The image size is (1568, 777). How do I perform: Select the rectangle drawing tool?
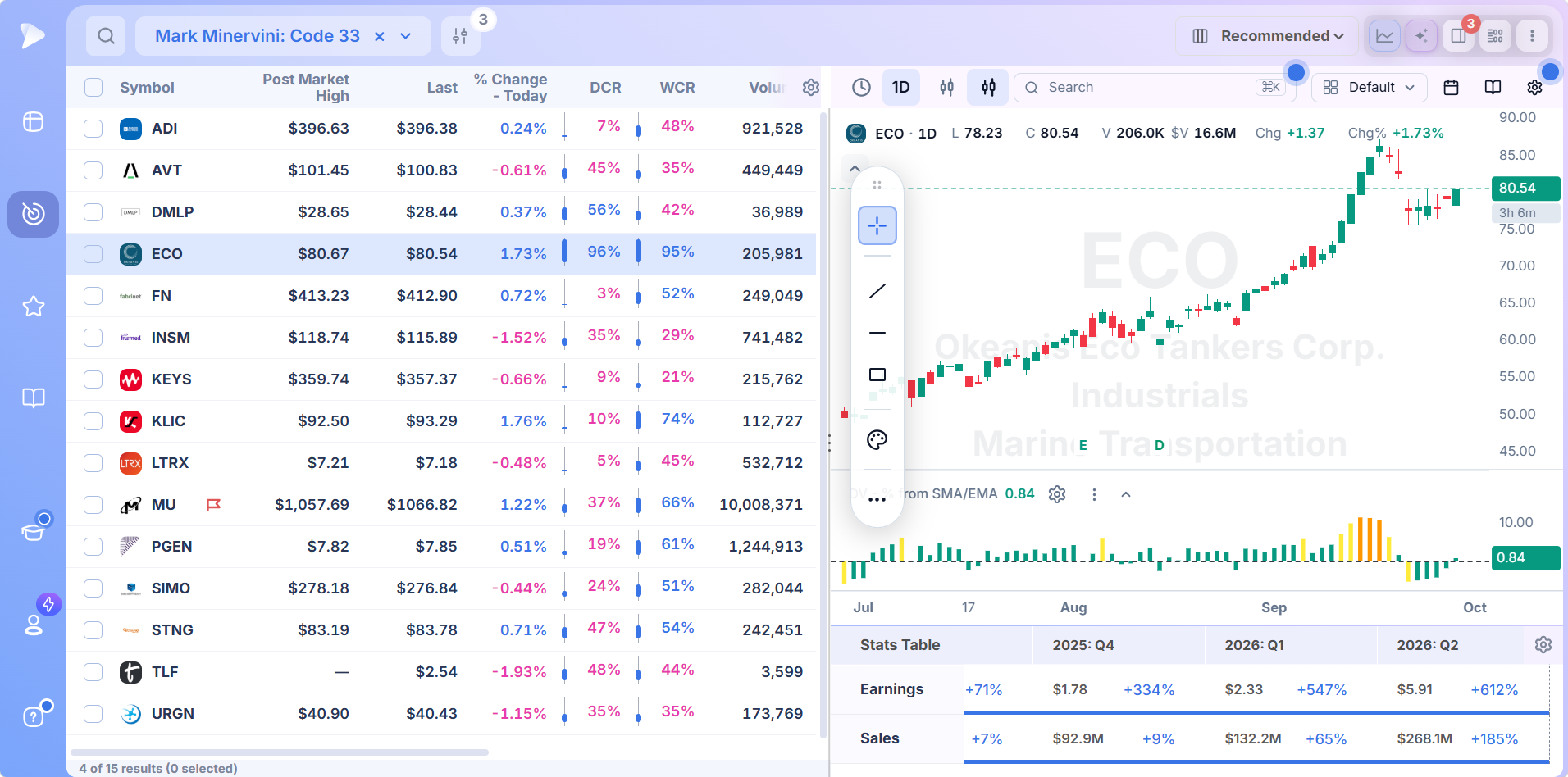click(x=877, y=375)
